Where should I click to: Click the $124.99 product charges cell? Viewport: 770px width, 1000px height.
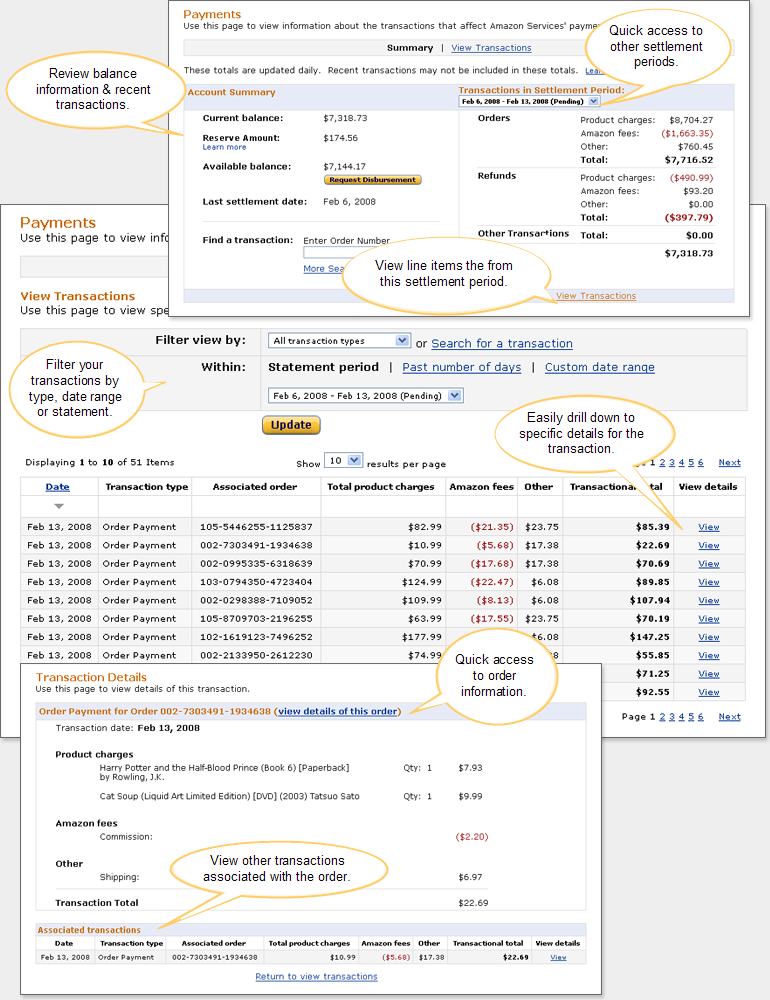coord(422,582)
